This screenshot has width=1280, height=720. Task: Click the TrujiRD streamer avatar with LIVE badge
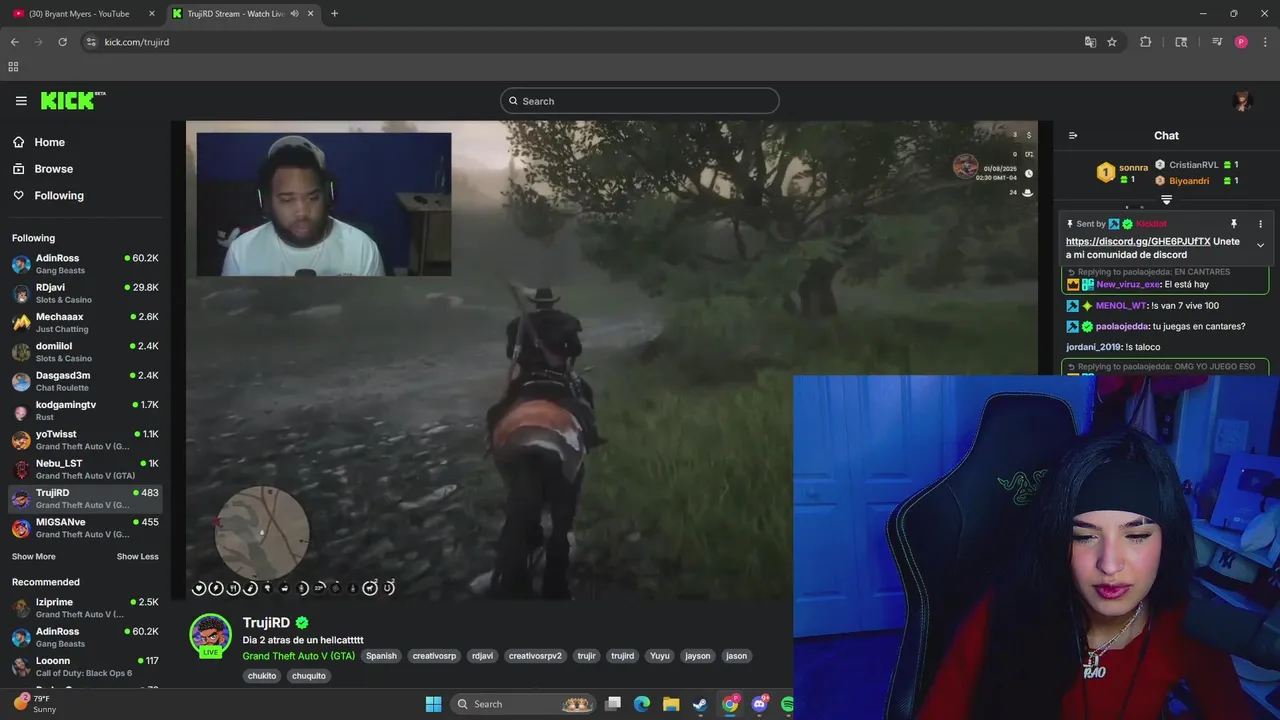[x=210, y=636]
